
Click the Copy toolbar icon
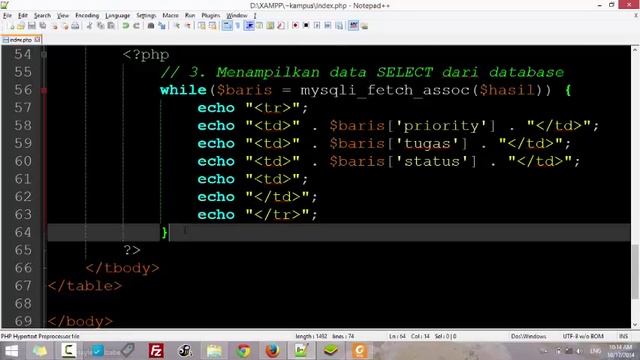coord(100,26)
